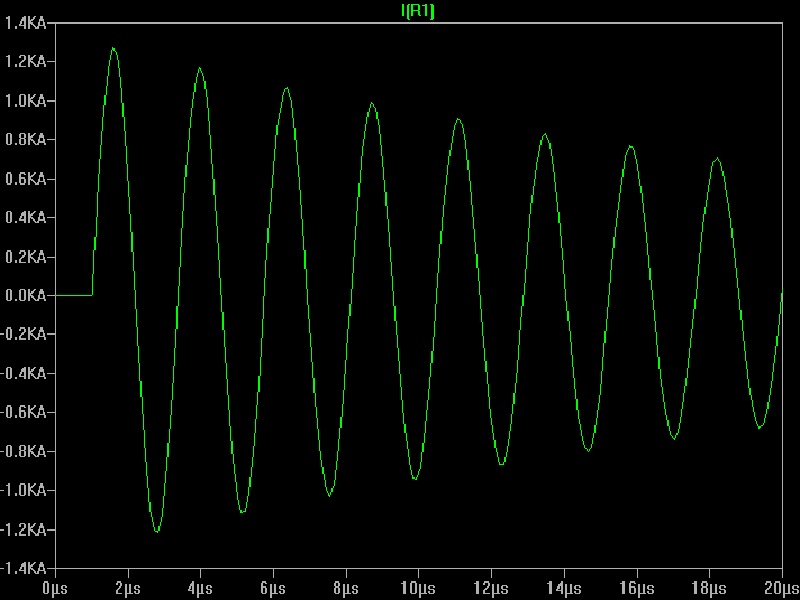Click the 0.0KA y-axis label
The height and width of the screenshot is (600, 800).
25,296
